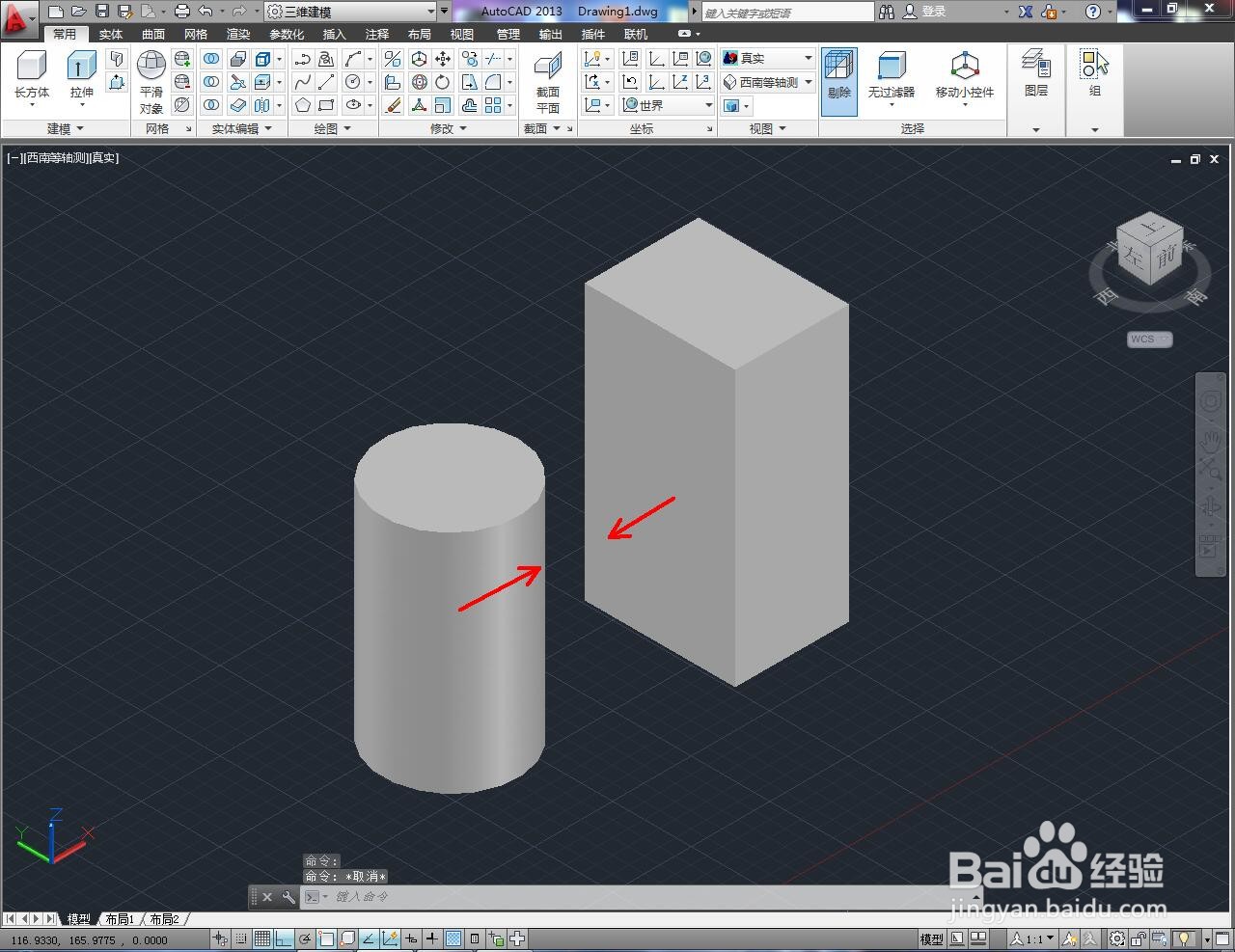Switch to the 渲染 ribbon tab
Viewport: 1235px width, 952px height.
(x=238, y=34)
